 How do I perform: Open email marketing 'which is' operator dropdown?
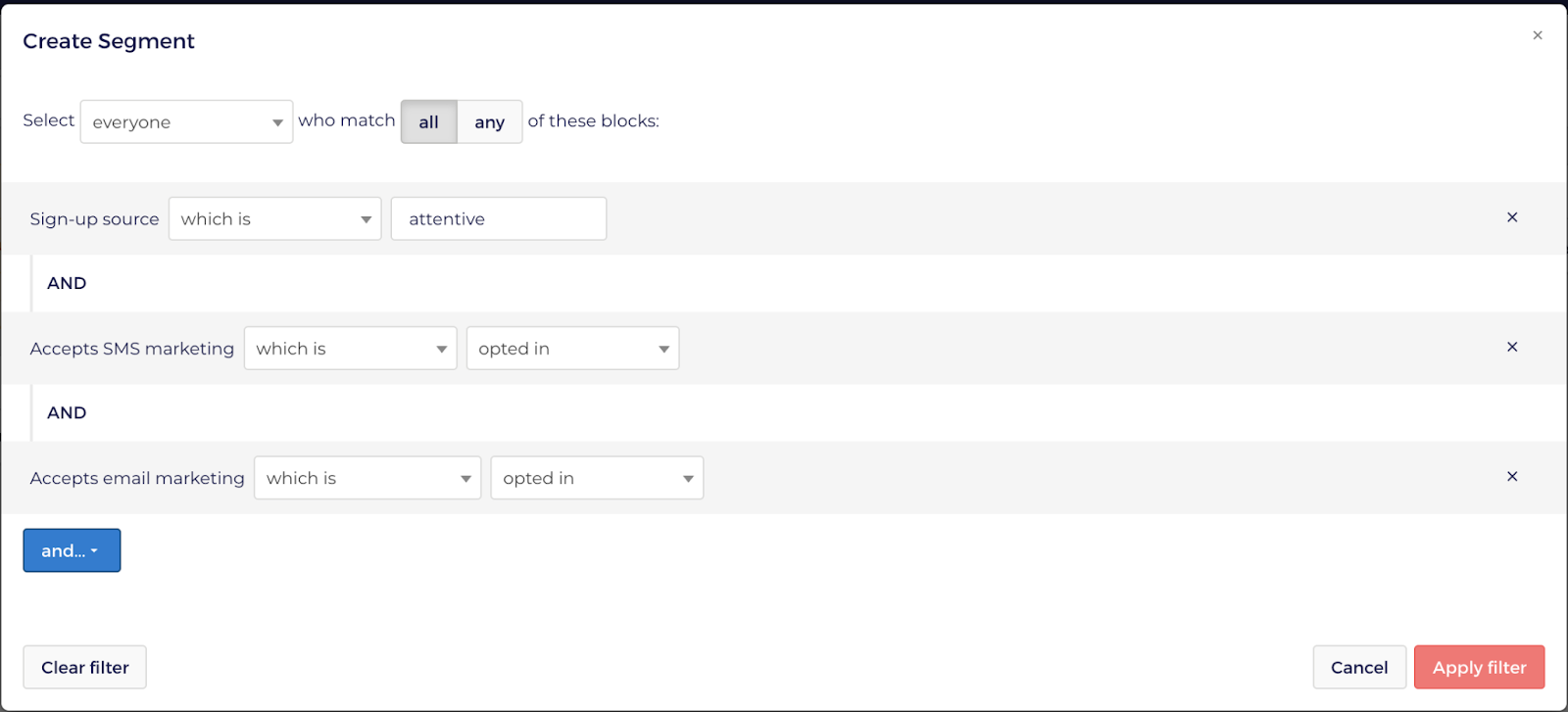pos(367,478)
